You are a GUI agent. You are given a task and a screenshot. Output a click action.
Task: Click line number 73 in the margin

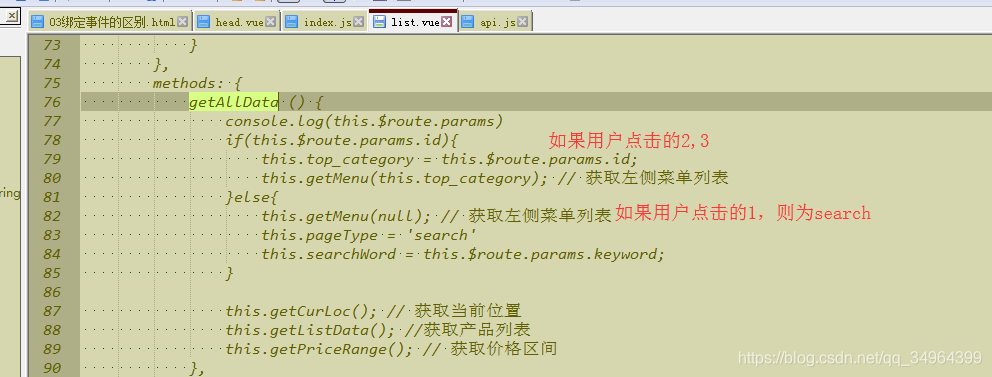(x=52, y=45)
